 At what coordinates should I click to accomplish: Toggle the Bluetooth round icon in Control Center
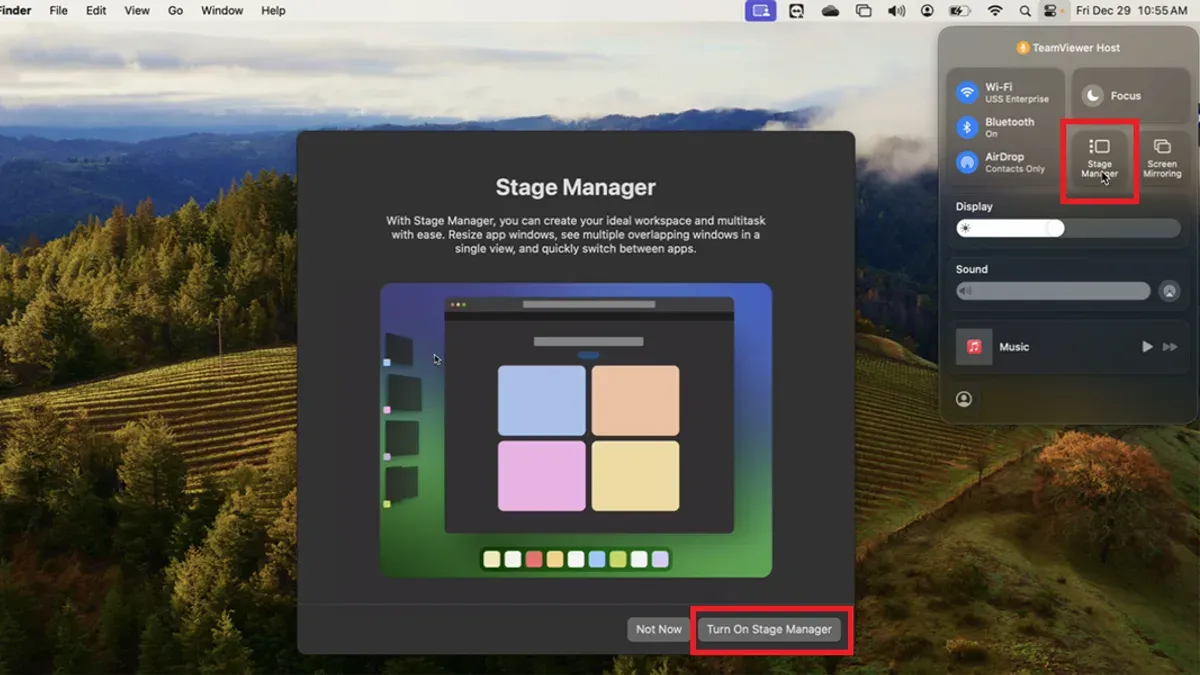point(967,127)
